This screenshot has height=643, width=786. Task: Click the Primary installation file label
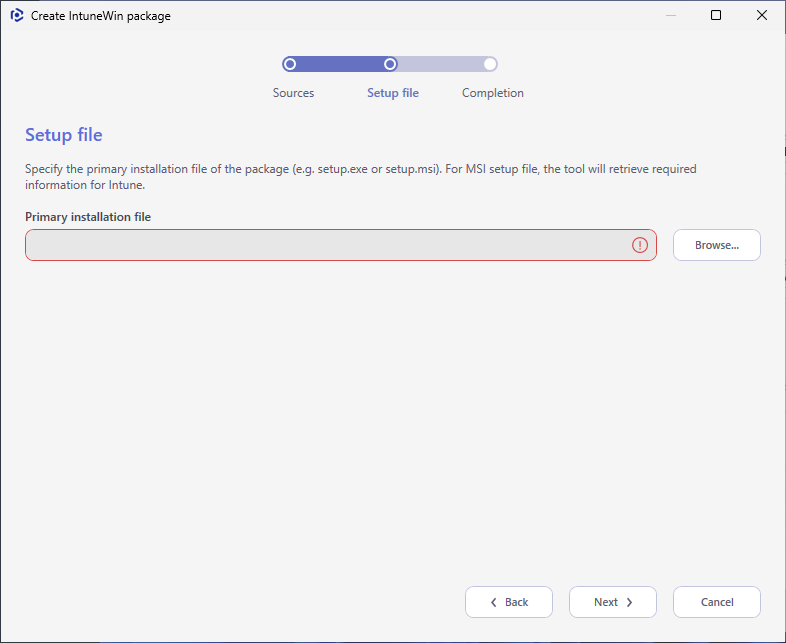pos(88,217)
